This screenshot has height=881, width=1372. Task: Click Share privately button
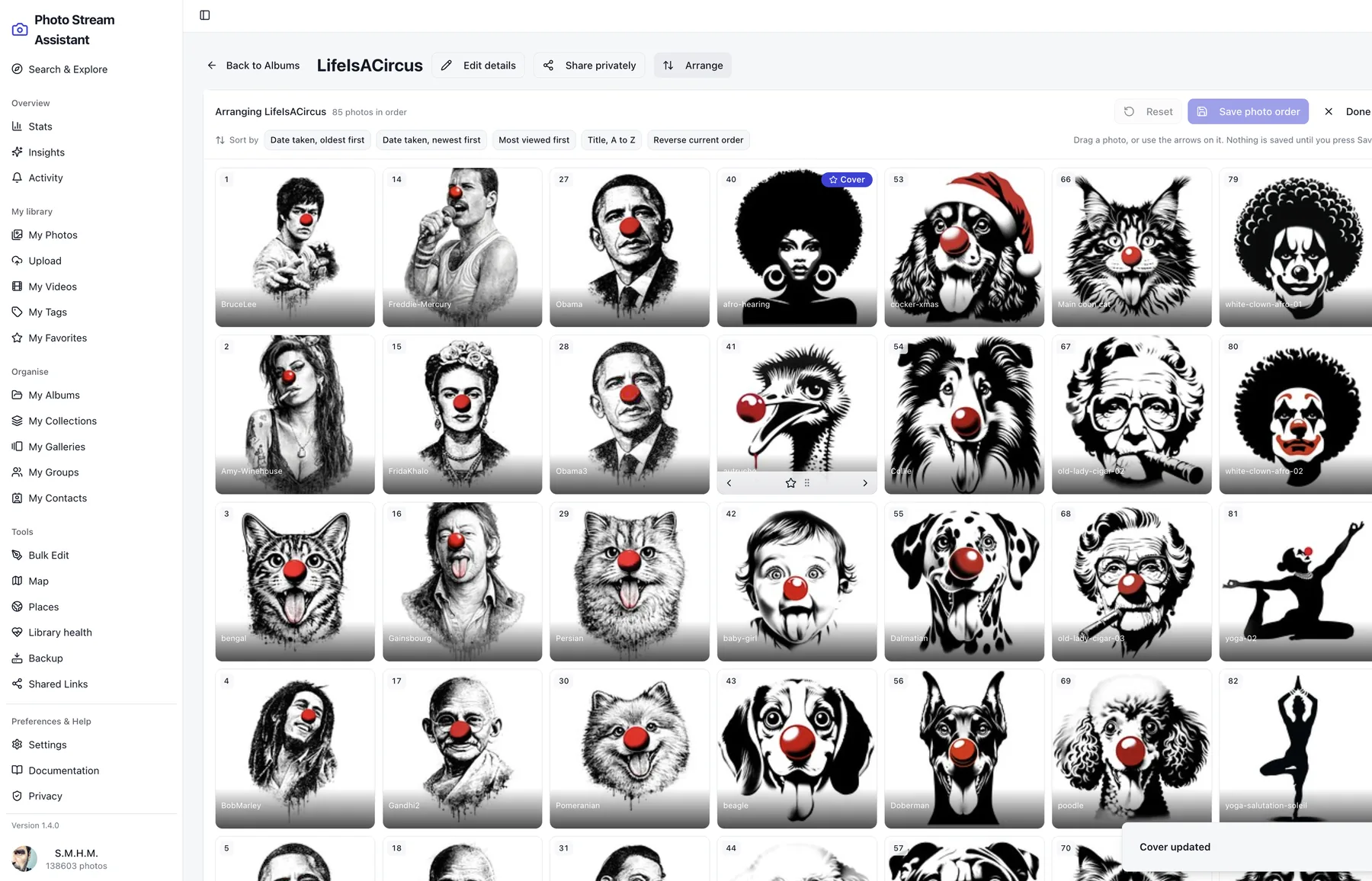tap(589, 66)
